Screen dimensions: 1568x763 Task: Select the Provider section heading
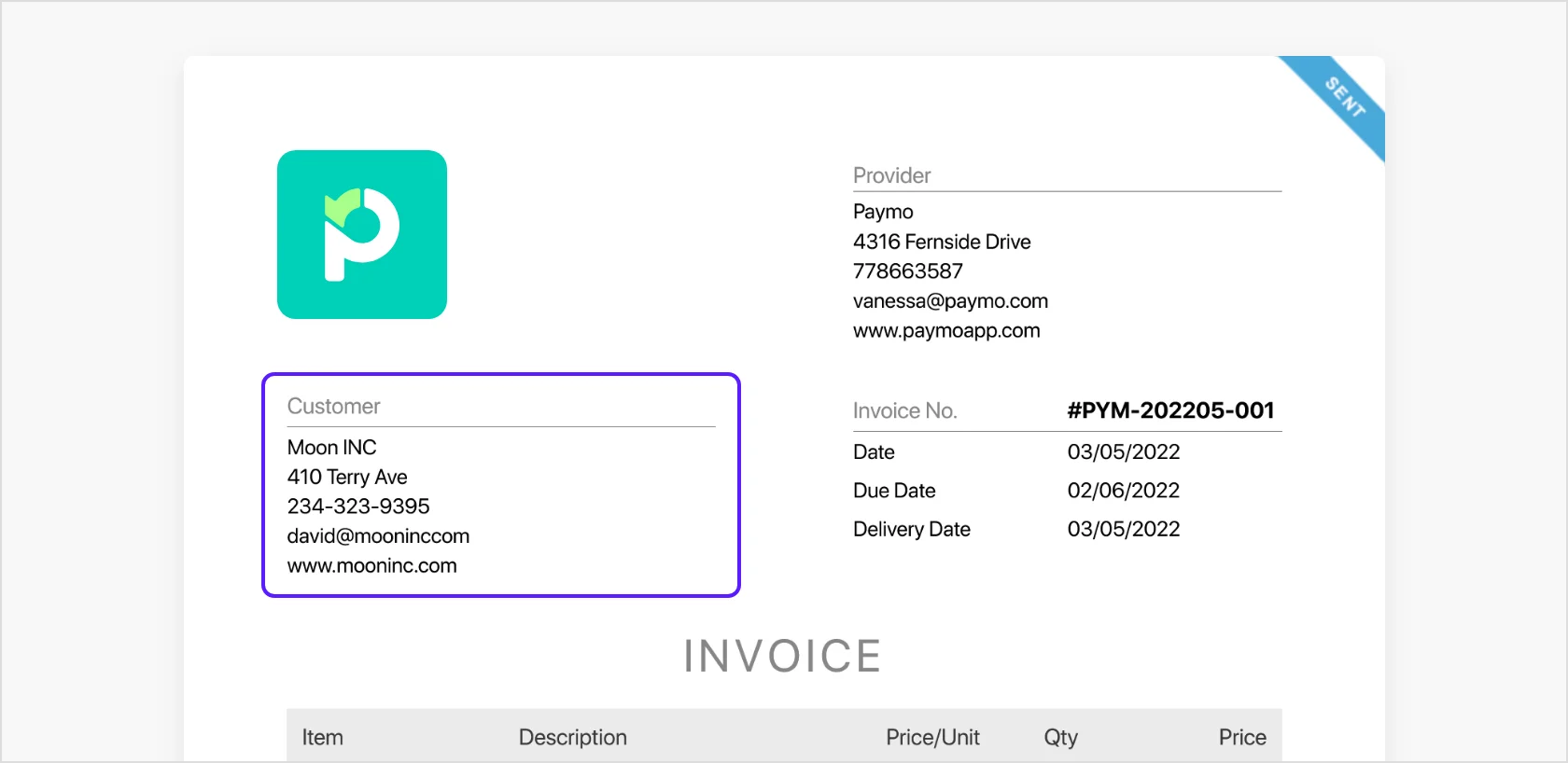click(x=891, y=175)
